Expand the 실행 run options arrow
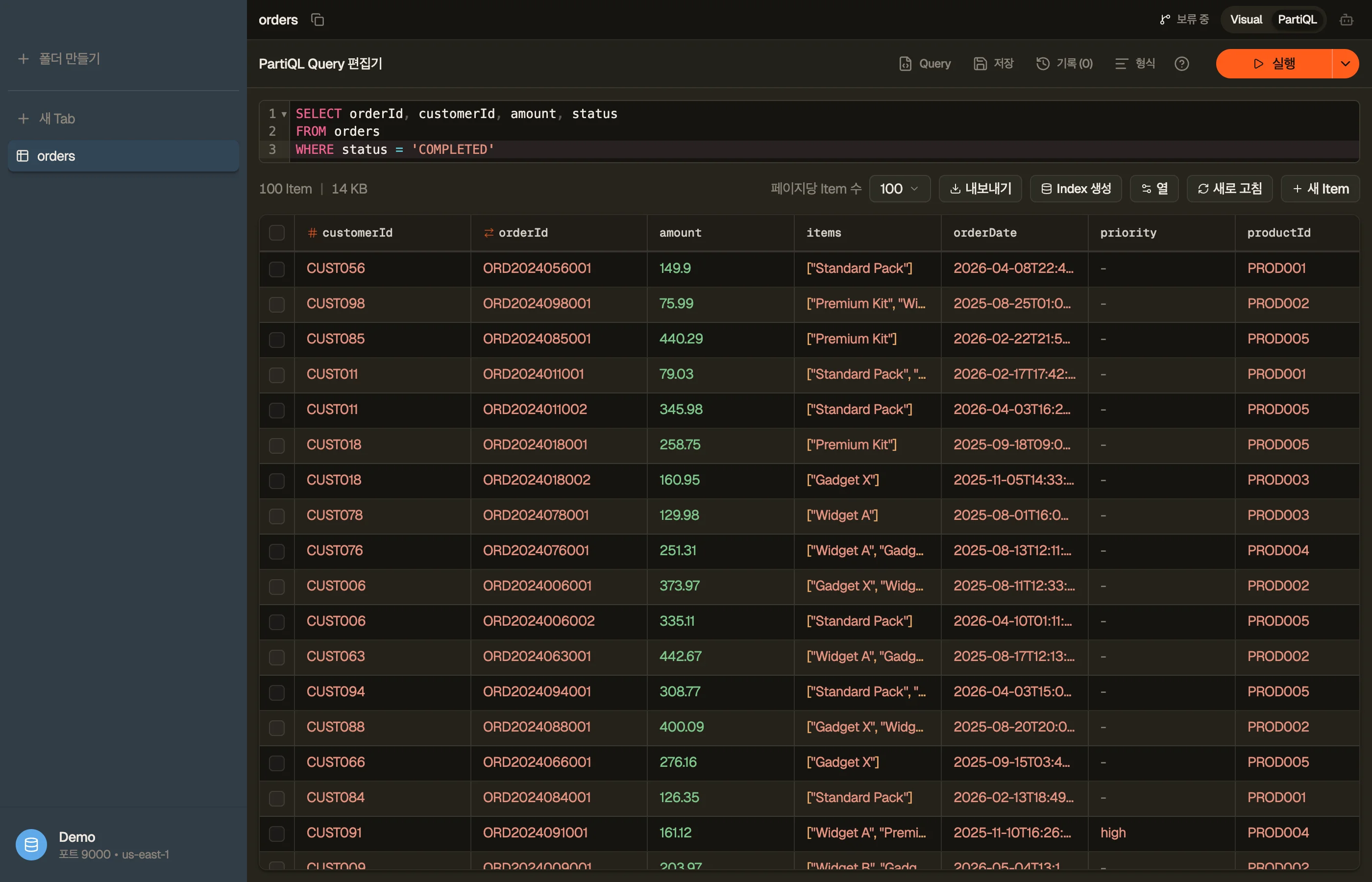The image size is (1372, 882). click(x=1345, y=64)
